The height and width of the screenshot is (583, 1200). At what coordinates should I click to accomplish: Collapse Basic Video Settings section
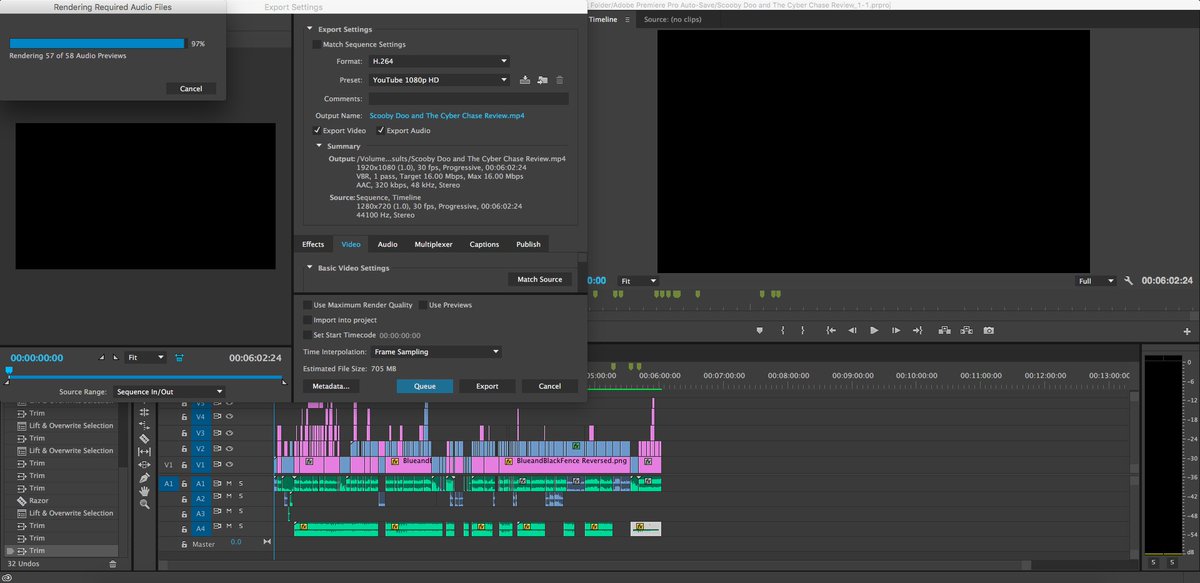pyautogui.click(x=310, y=267)
